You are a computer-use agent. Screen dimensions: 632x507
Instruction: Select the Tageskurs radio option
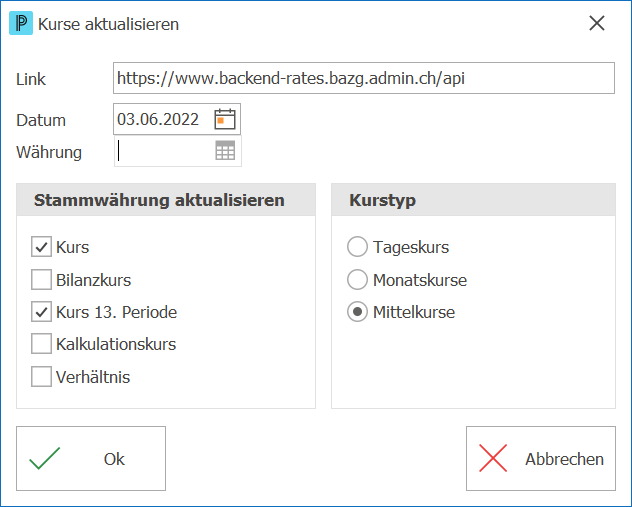(x=357, y=247)
